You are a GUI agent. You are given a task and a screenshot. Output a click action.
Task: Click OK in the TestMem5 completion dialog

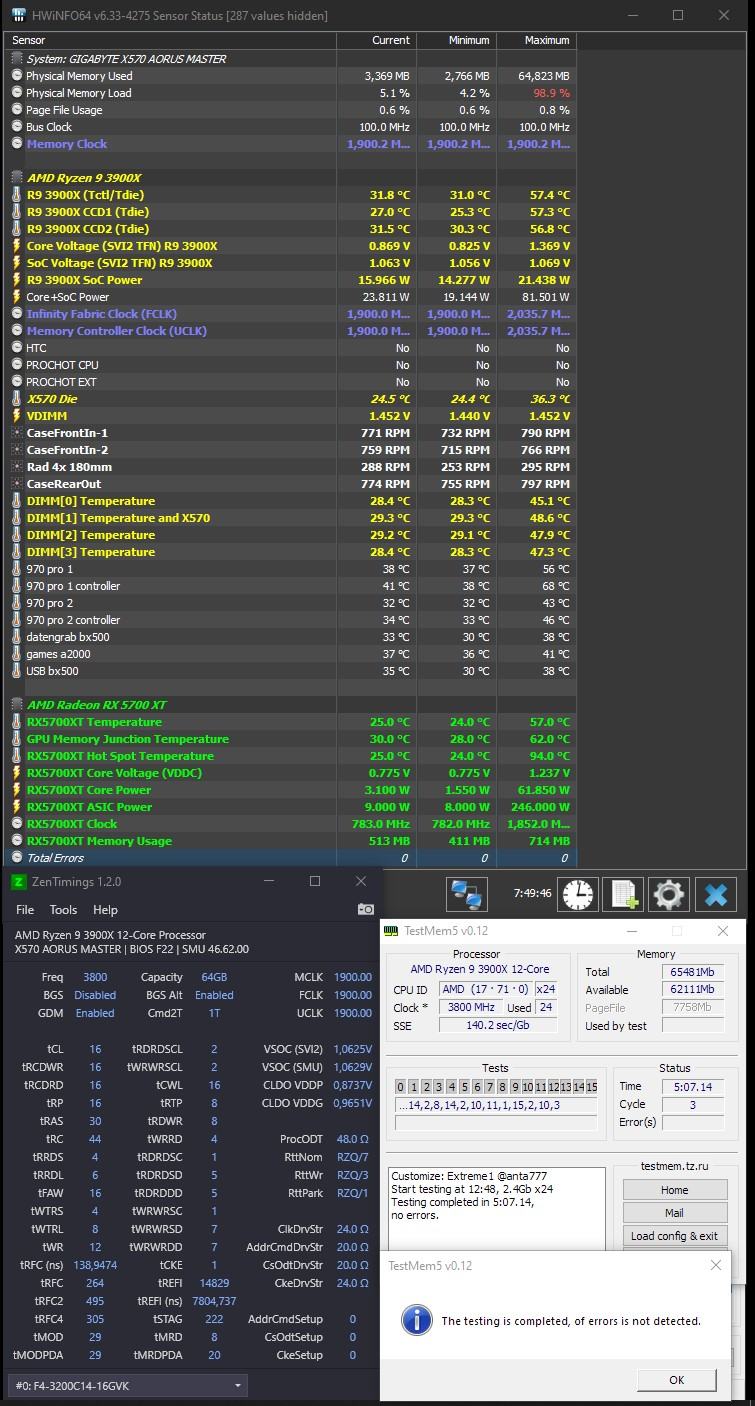coord(676,1380)
